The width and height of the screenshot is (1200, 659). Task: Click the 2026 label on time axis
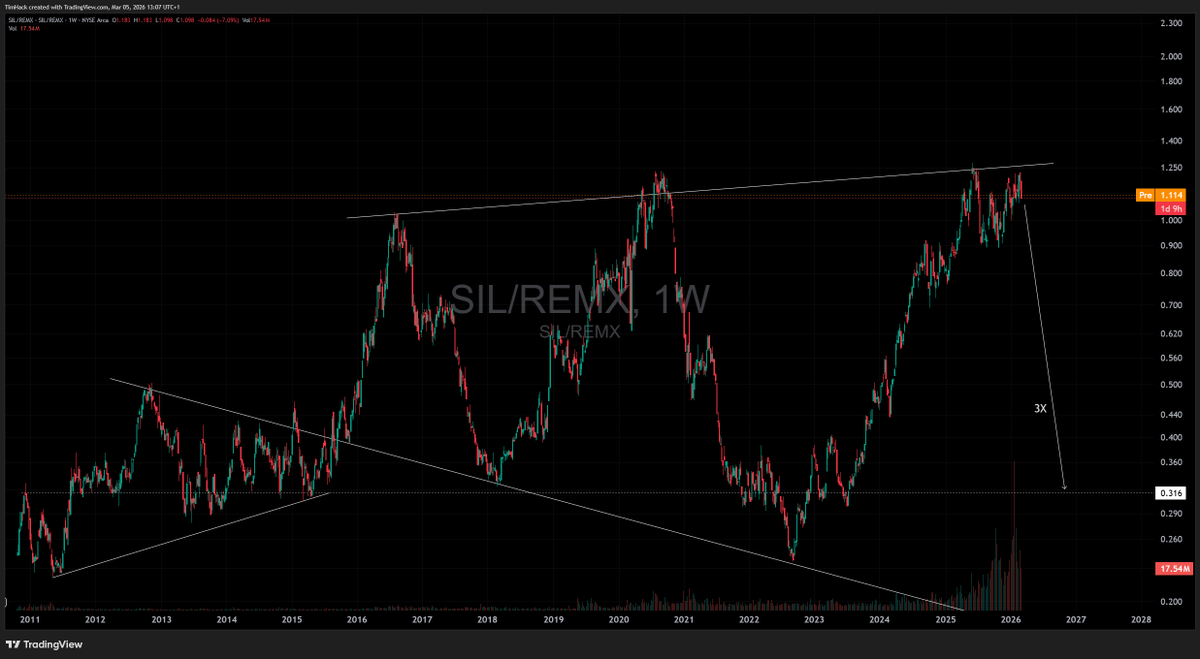[1010, 620]
